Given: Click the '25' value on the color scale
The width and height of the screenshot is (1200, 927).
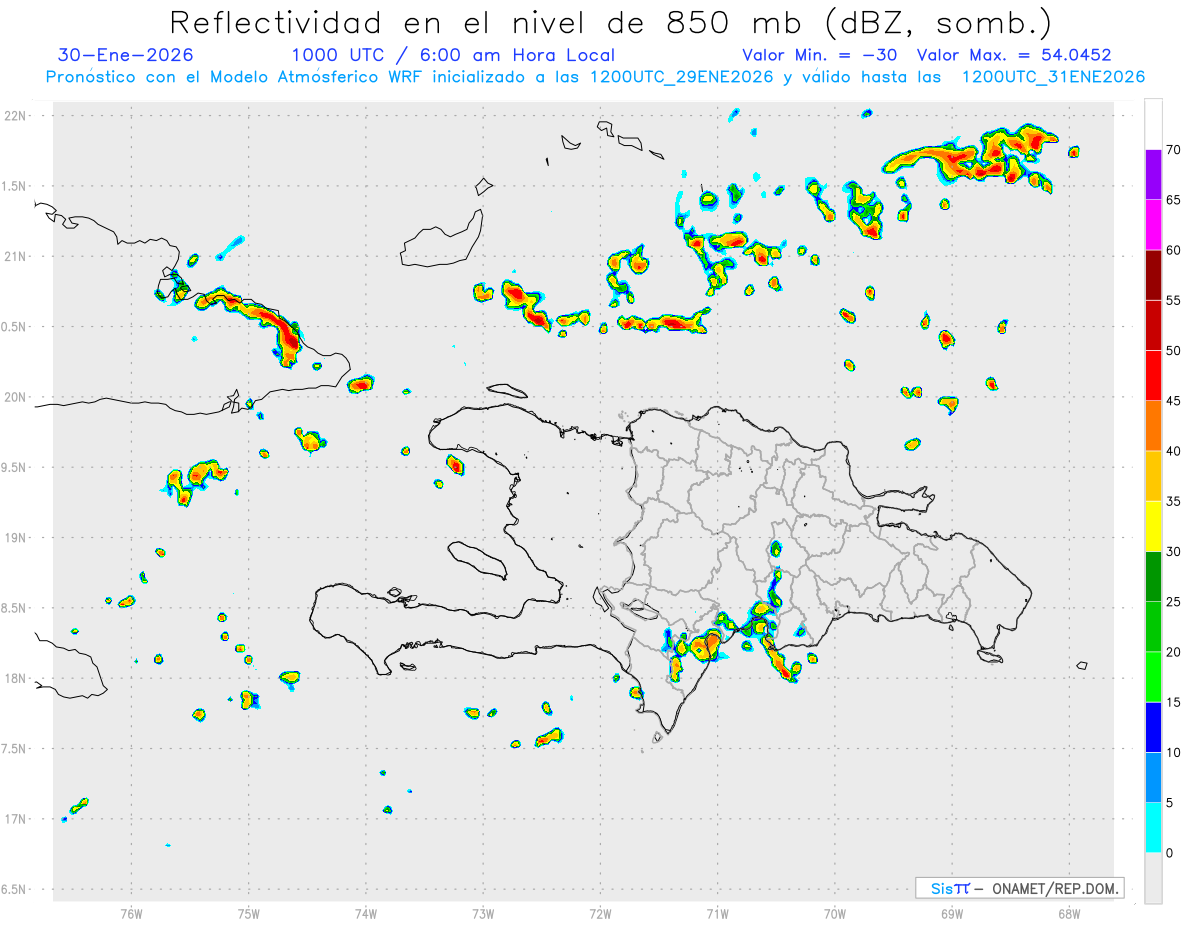Looking at the screenshot, I should pos(1174,602).
